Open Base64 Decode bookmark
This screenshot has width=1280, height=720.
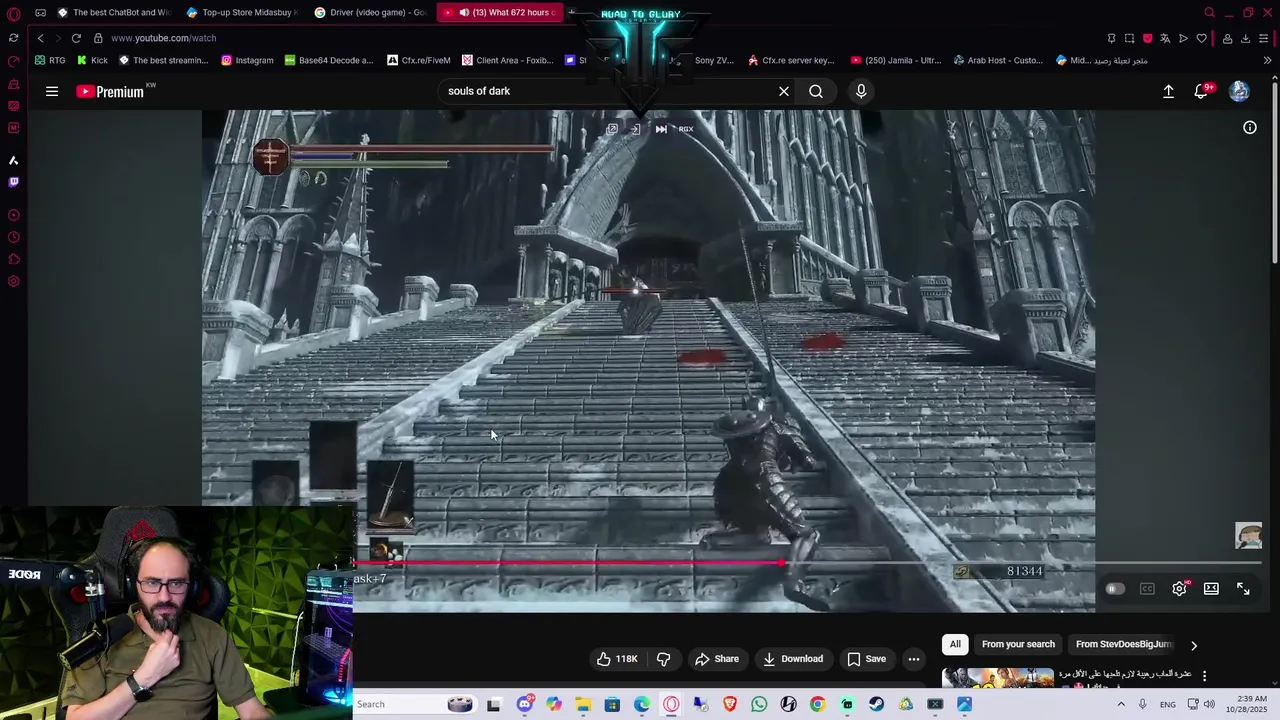click(329, 60)
